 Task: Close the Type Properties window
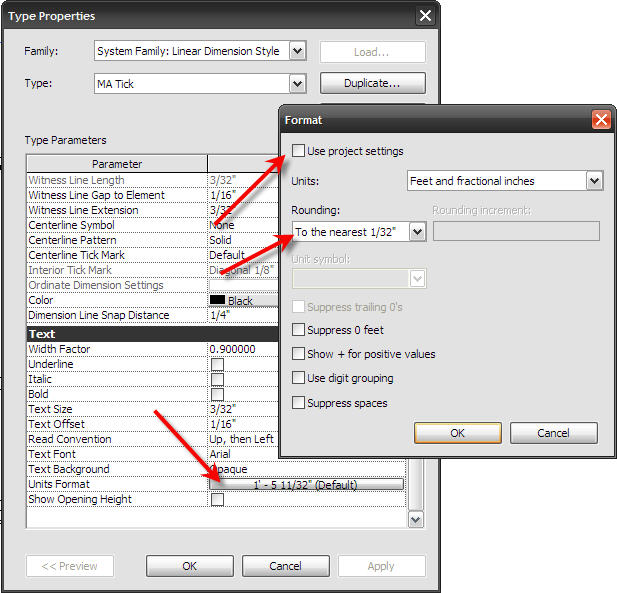425,15
